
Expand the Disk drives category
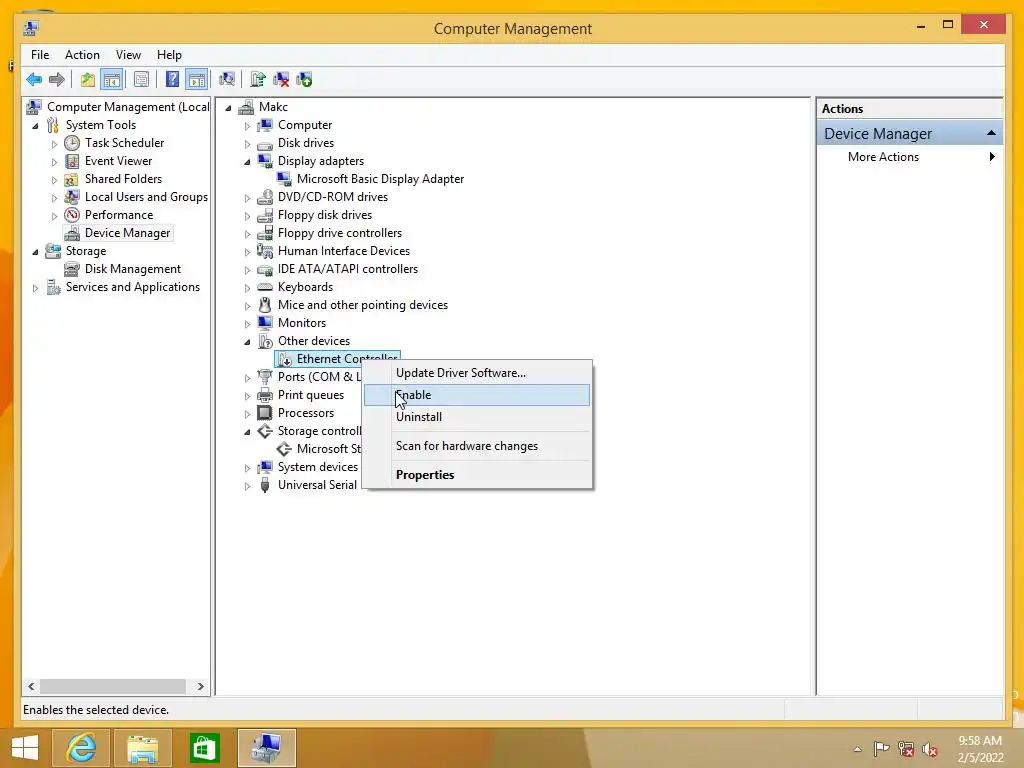[248, 144]
